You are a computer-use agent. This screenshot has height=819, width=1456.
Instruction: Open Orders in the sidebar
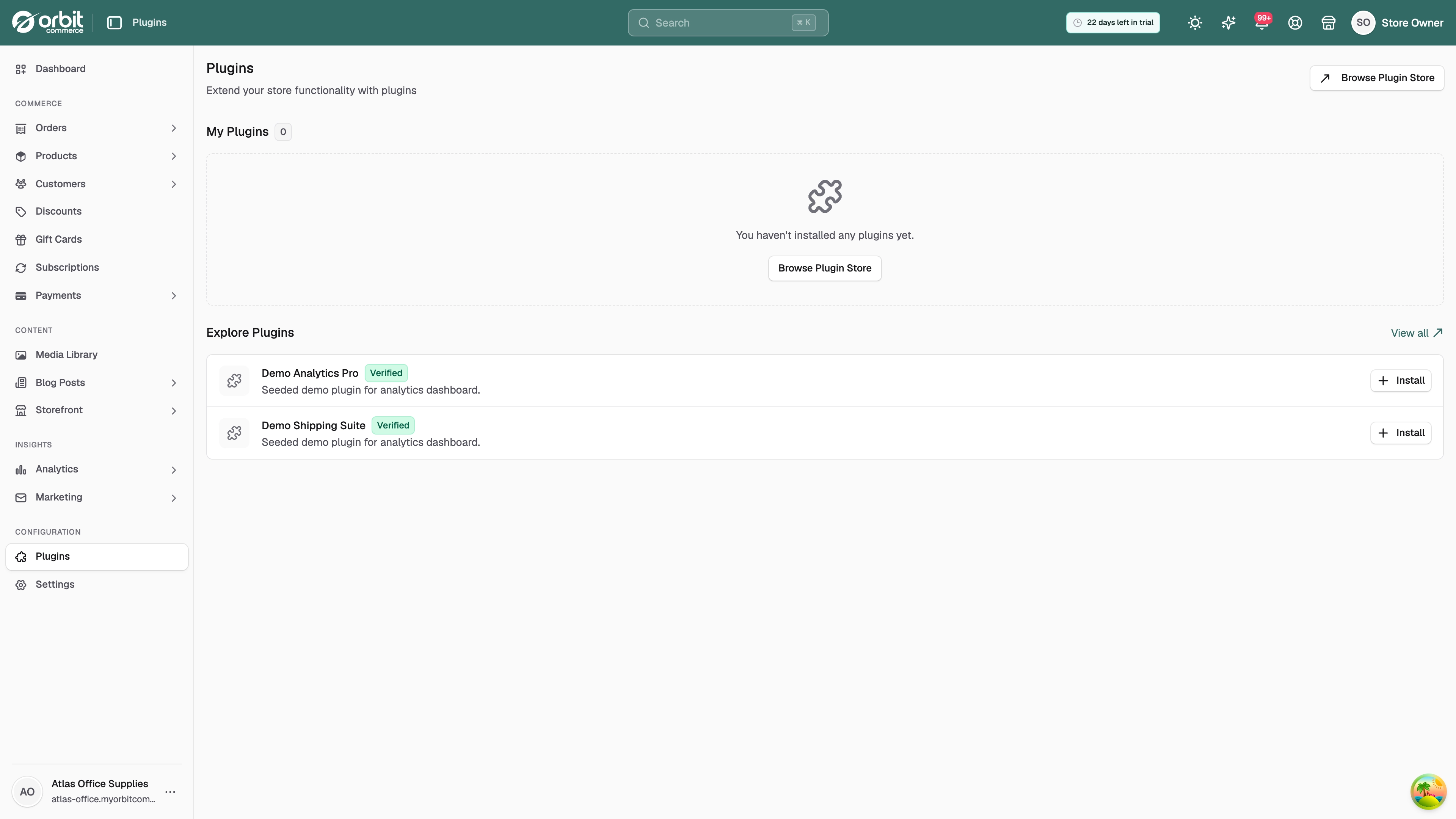[97, 128]
